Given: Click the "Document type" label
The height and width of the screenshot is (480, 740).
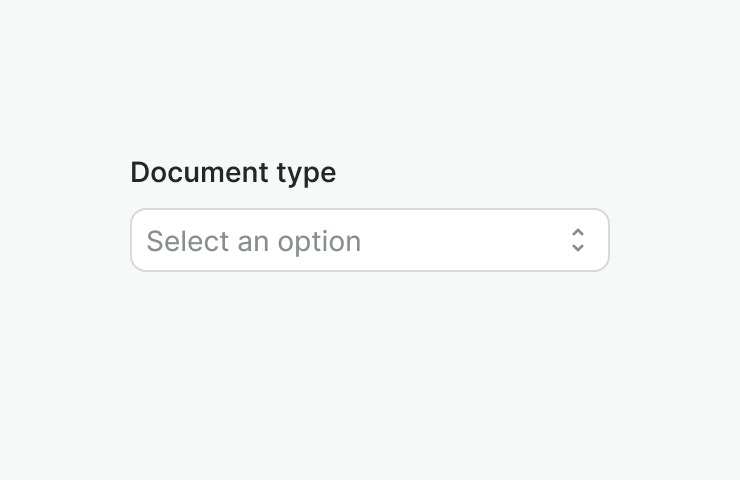Looking at the screenshot, I should [233, 173].
